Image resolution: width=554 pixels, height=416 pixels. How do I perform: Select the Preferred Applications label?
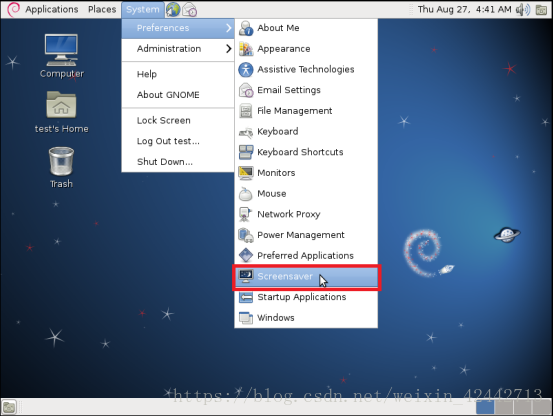(x=305, y=256)
